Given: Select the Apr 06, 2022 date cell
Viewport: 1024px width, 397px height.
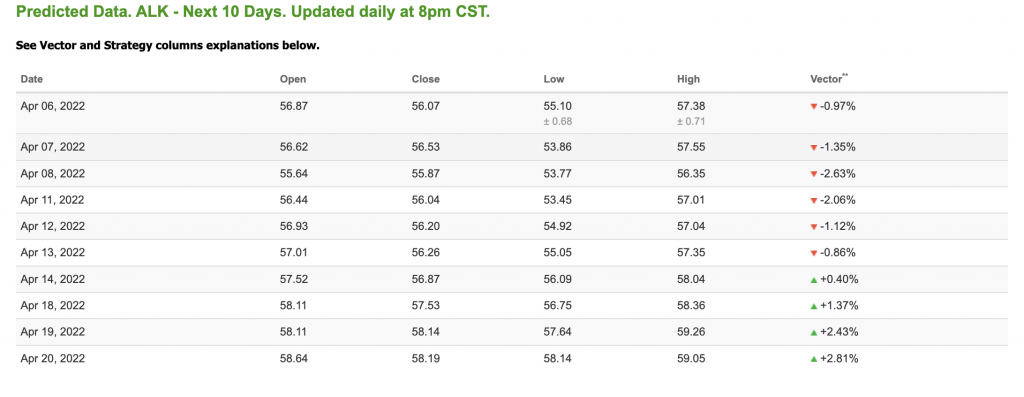Looking at the screenshot, I should click(53, 106).
